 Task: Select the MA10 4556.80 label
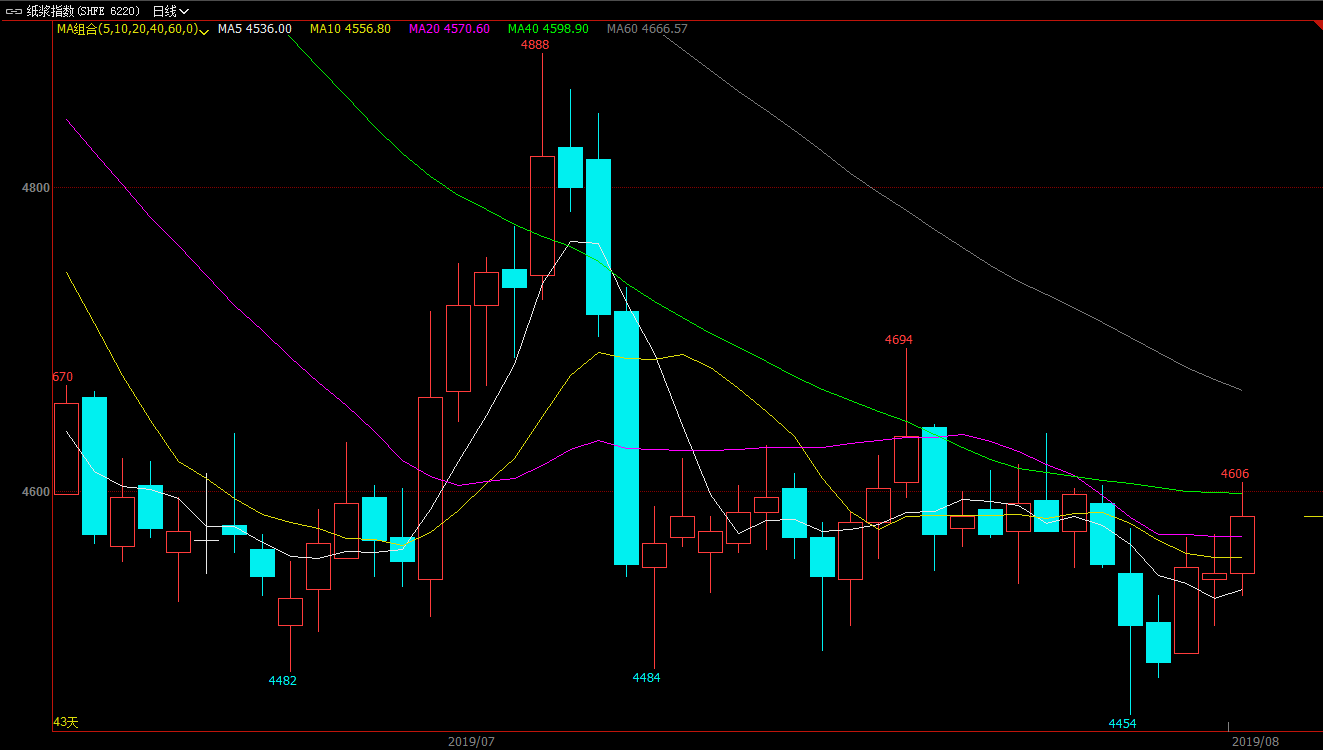coord(350,29)
